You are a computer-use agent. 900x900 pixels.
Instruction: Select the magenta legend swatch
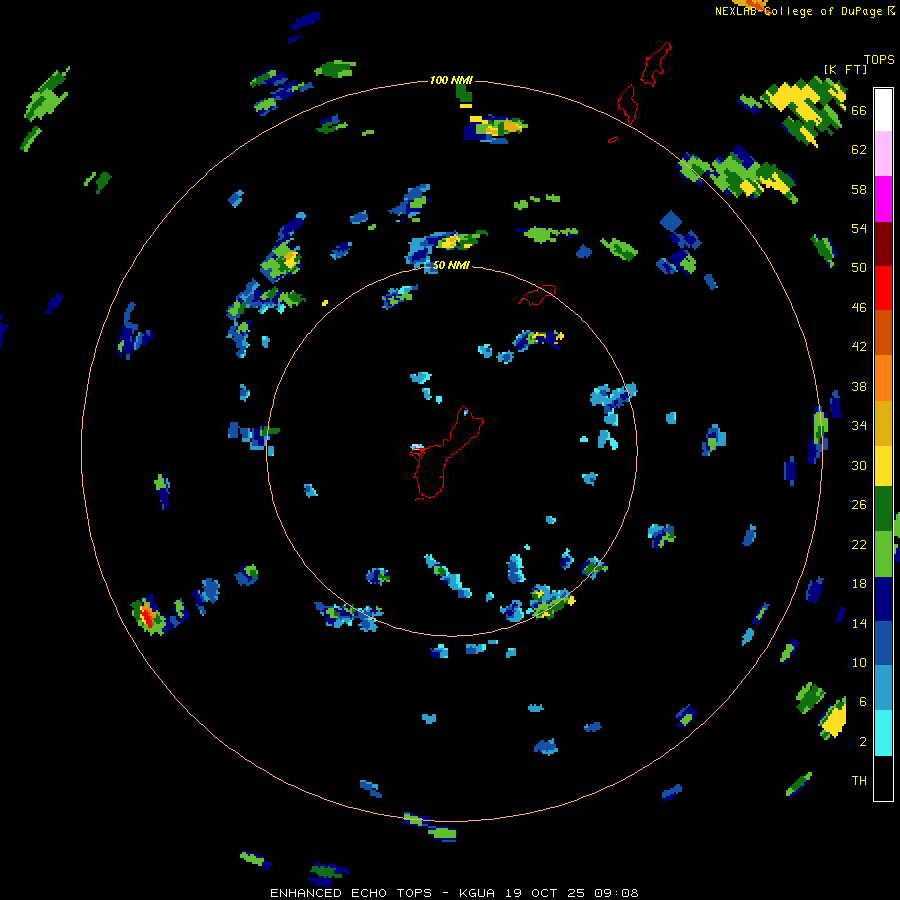pyautogui.click(x=883, y=199)
